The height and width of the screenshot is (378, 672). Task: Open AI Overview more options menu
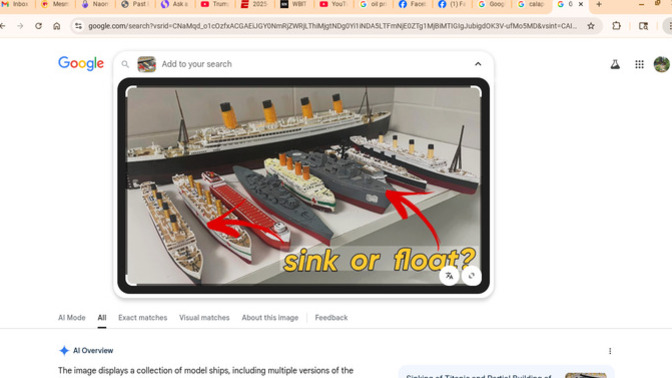(x=610, y=351)
